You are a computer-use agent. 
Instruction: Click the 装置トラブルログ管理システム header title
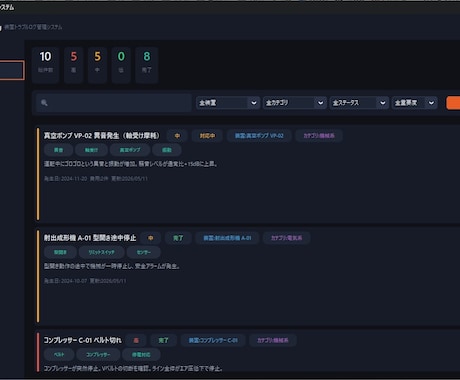(33, 27)
